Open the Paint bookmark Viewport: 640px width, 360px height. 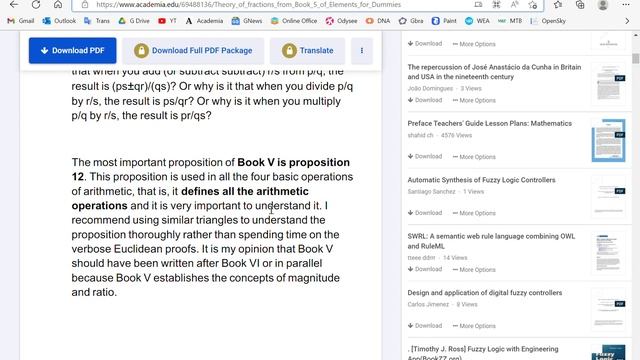coord(444,21)
